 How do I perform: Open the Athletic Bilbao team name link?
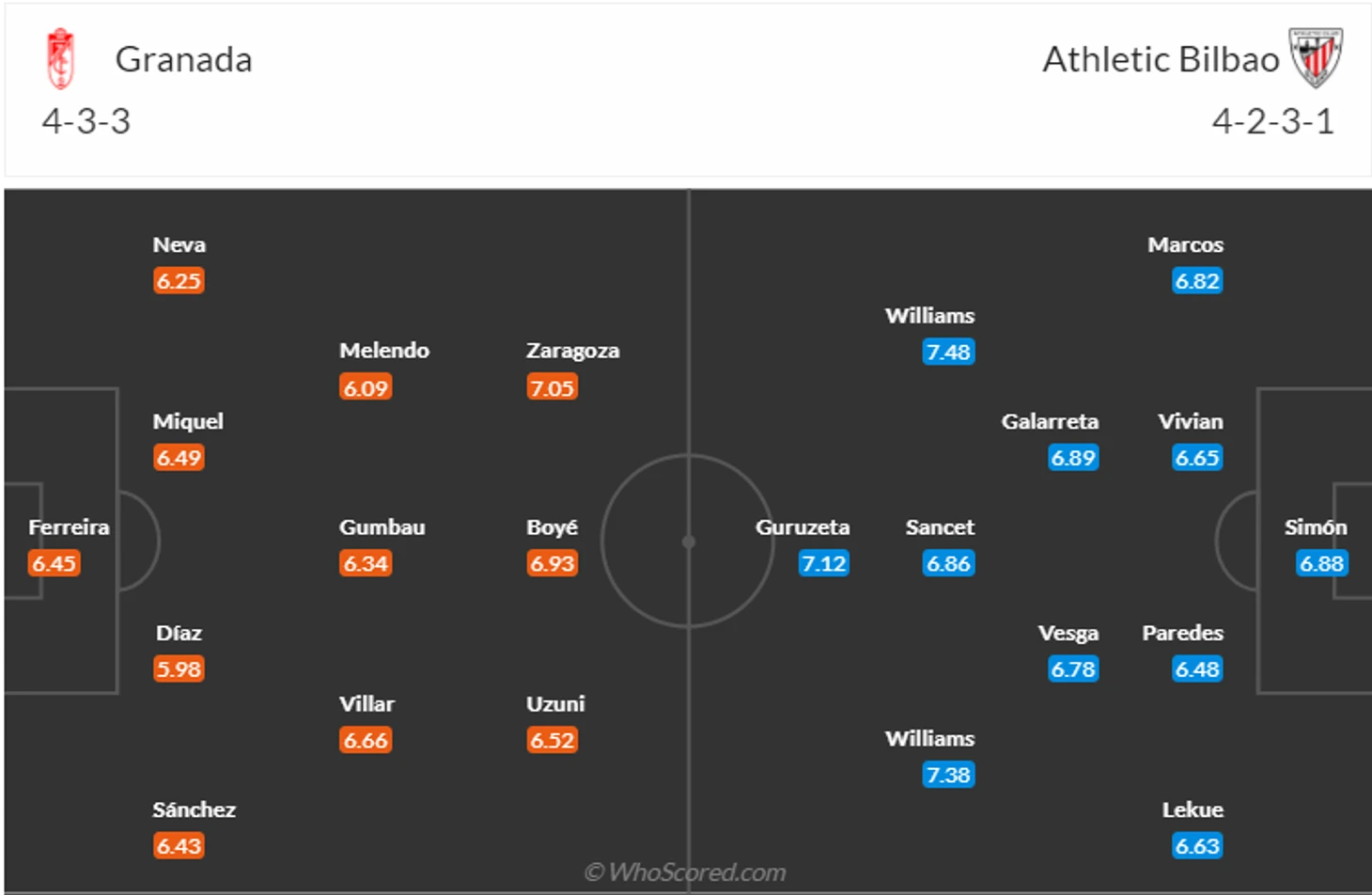1161,59
